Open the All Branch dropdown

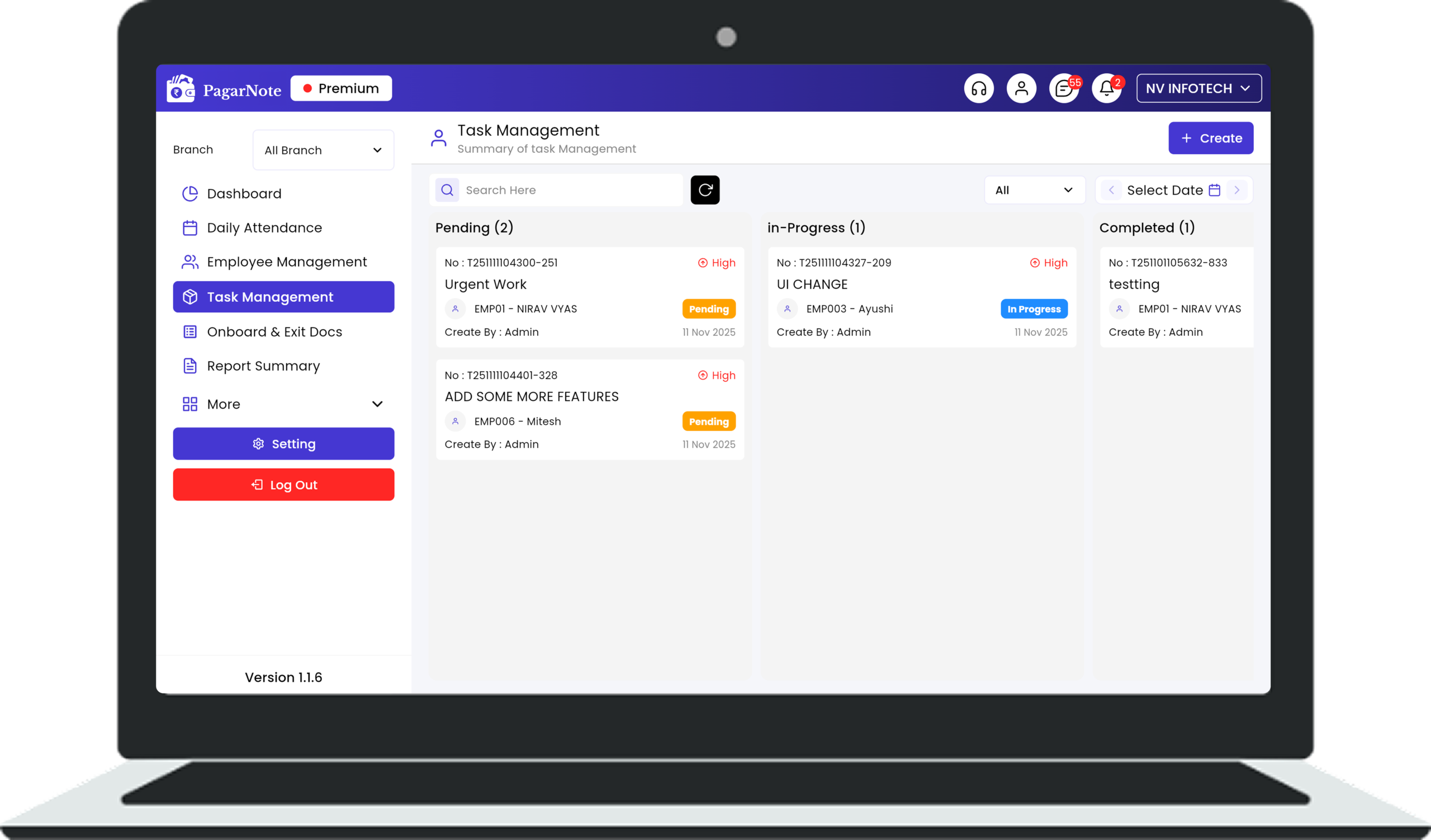pos(323,150)
